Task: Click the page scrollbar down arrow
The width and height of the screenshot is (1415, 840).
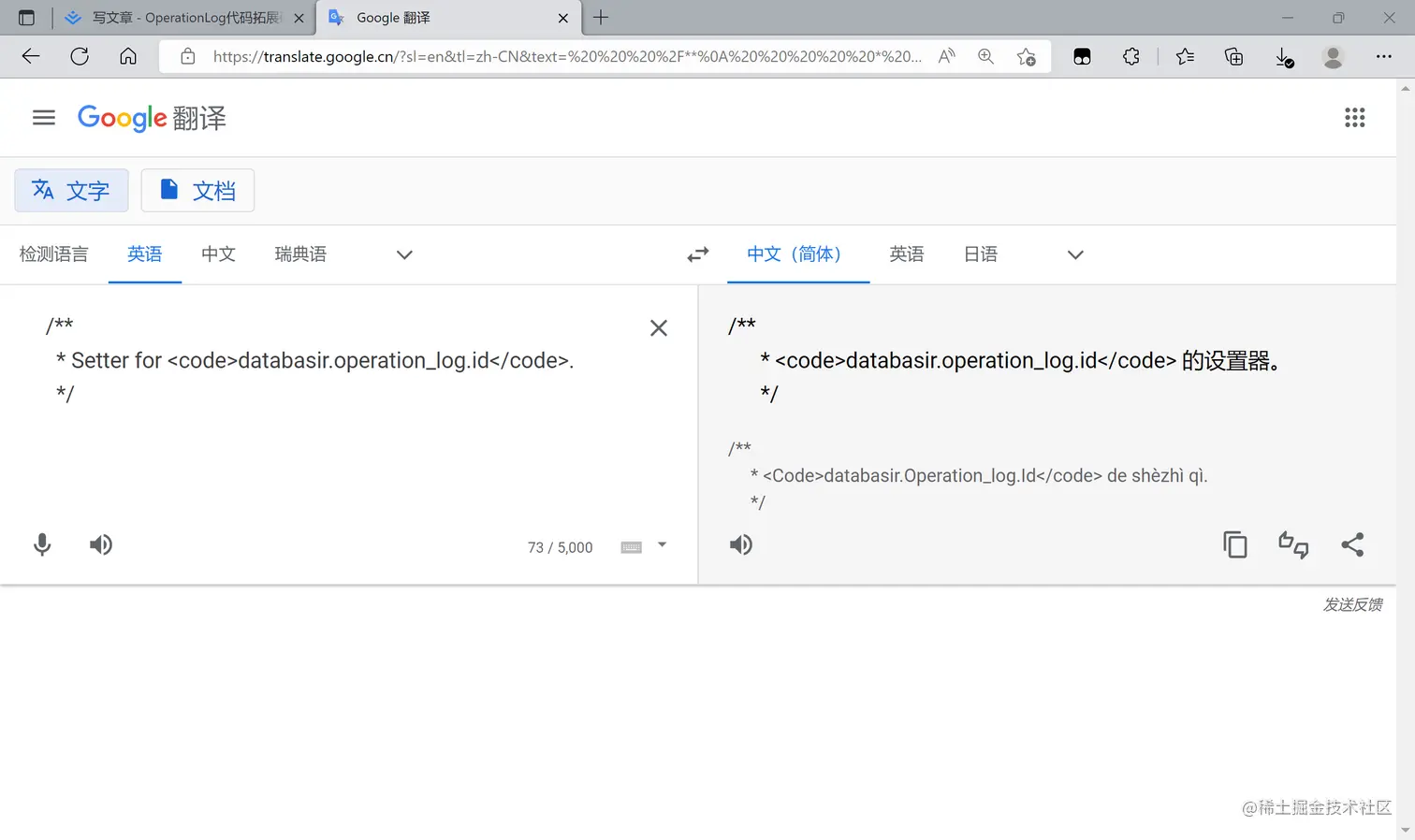Action: (x=1406, y=831)
